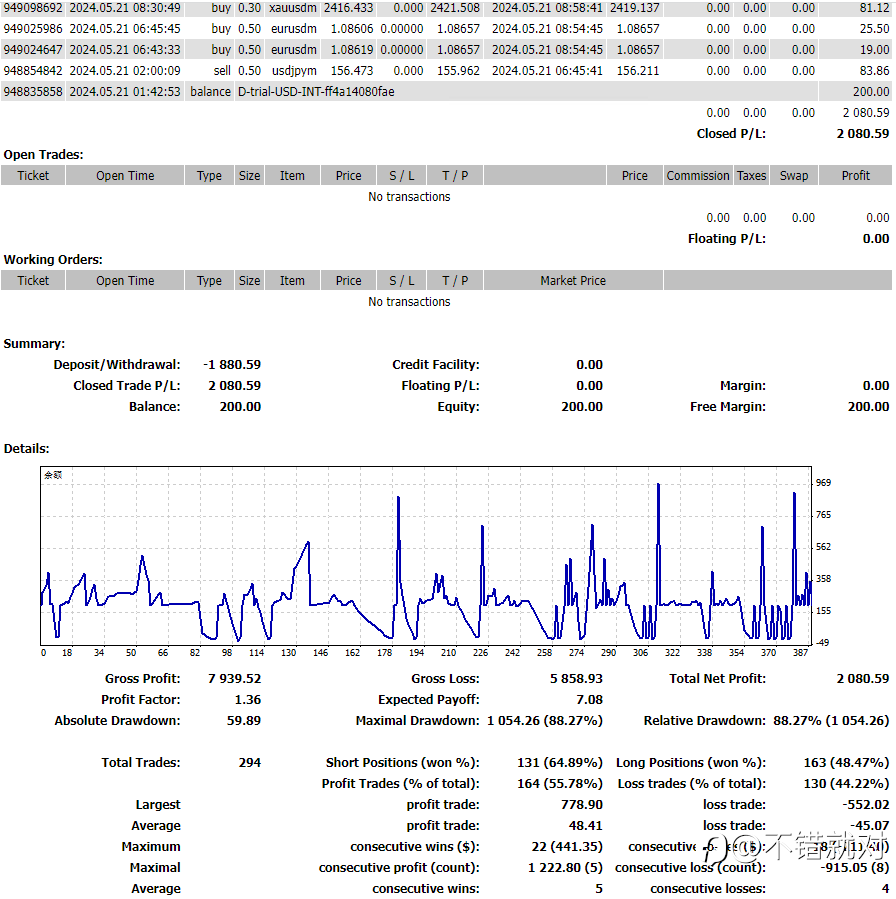Click the Details heading
The height and width of the screenshot is (899, 896).
26,448
